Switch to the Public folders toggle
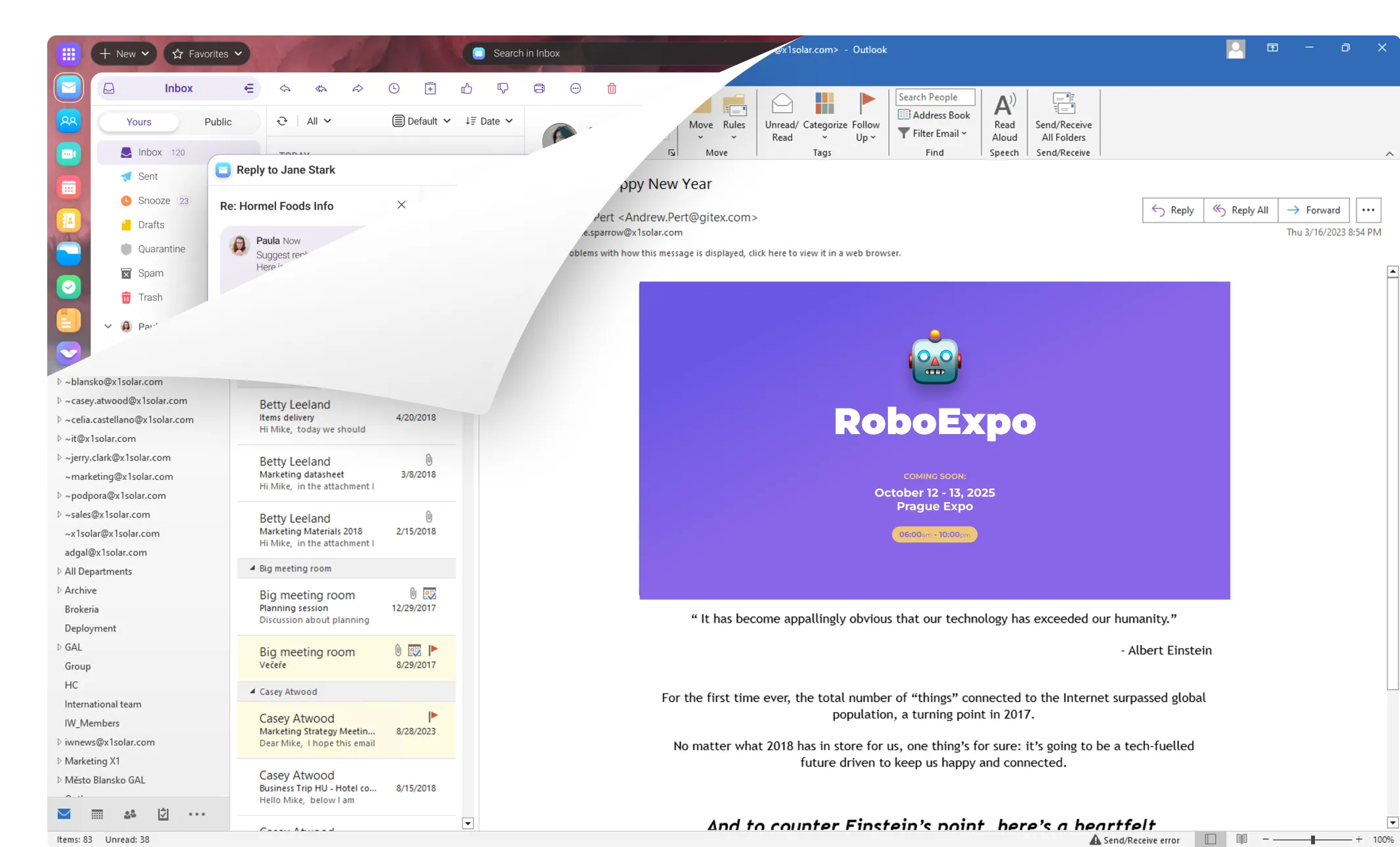The width and height of the screenshot is (1400, 847). pos(218,122)
